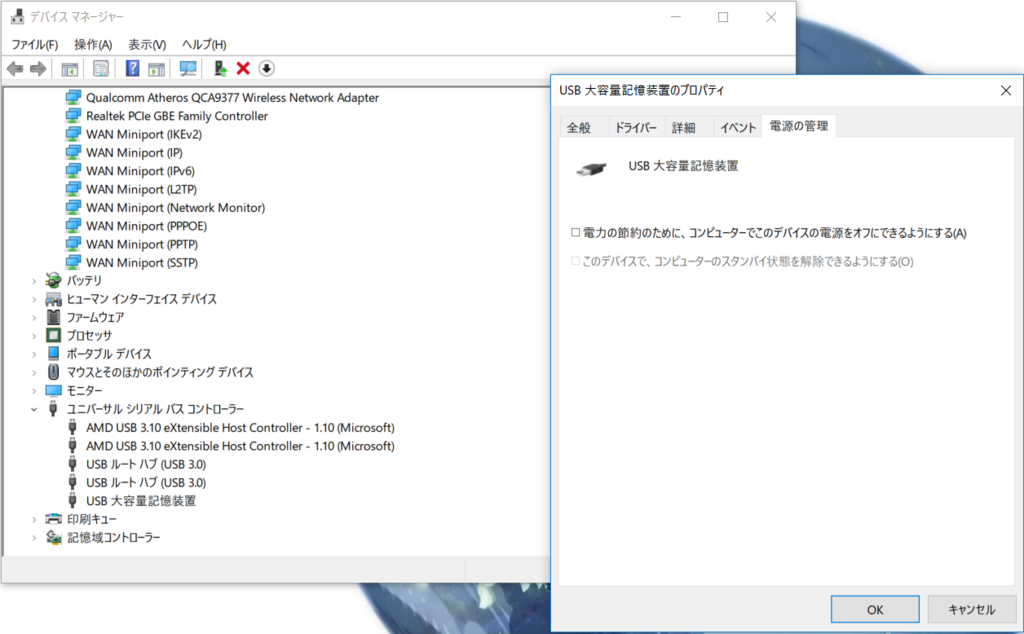Select USB 大容量記憶装置 in device tree
The width and height of the screenshot is (1024, 634).
tap(141, 501)
